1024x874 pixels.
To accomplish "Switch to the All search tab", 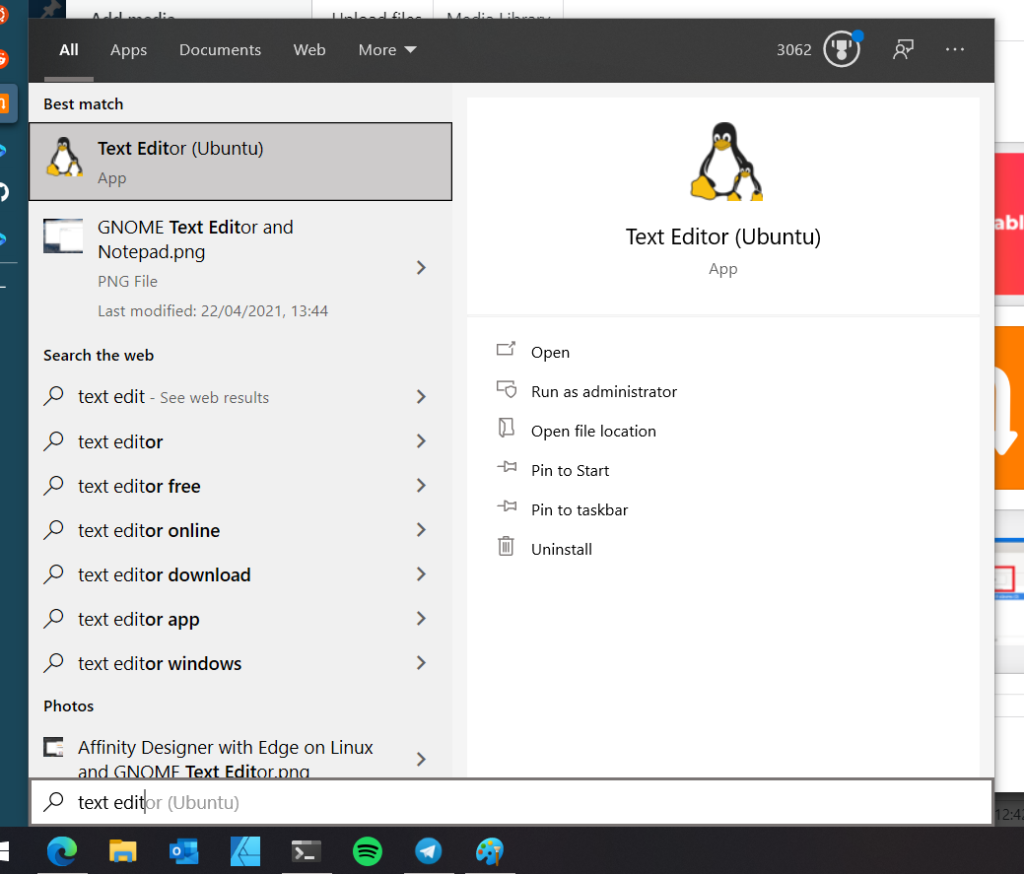I will (x=69, y=50).
